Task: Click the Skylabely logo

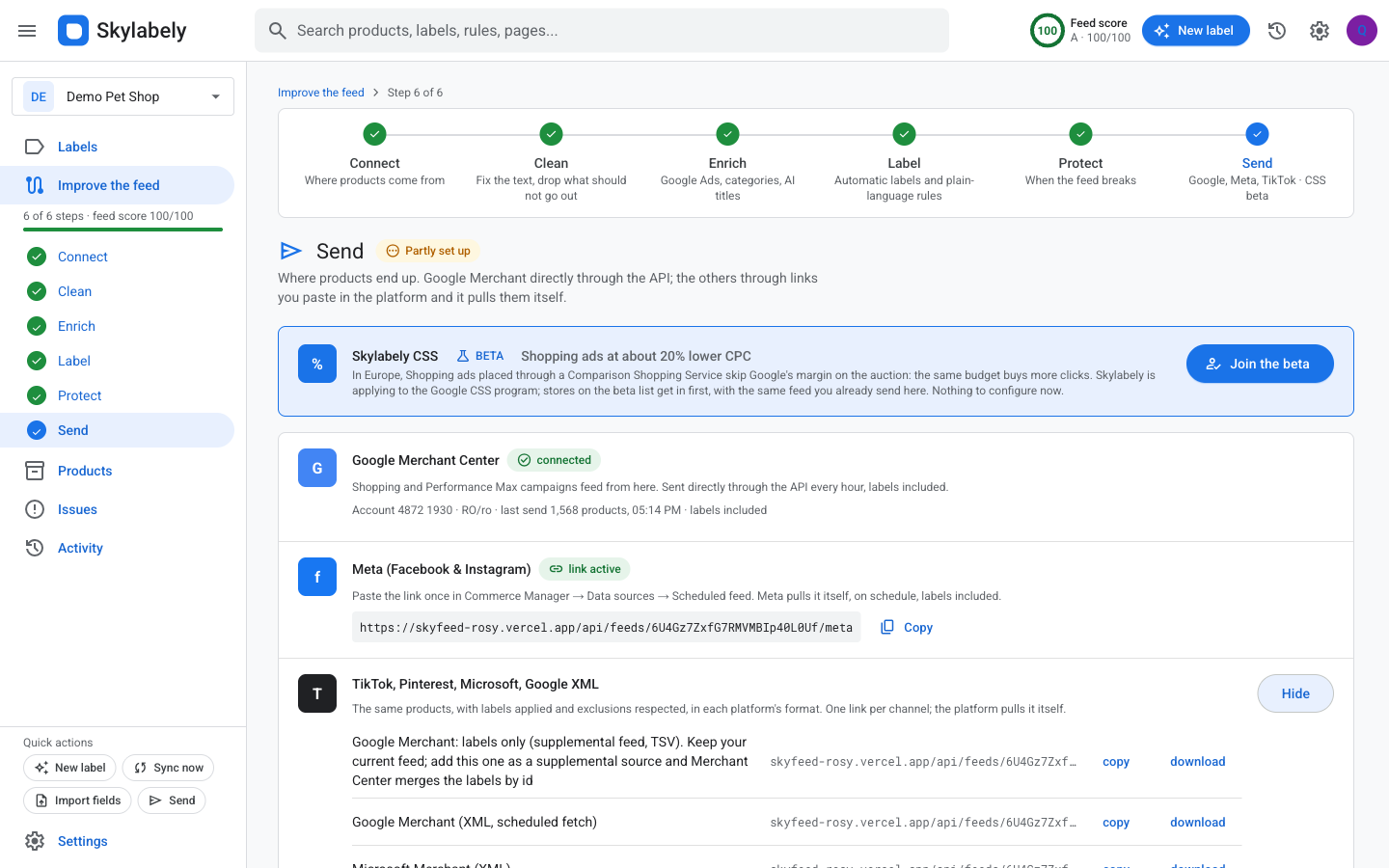Action: pyautogui.click(x=123, y=31)
